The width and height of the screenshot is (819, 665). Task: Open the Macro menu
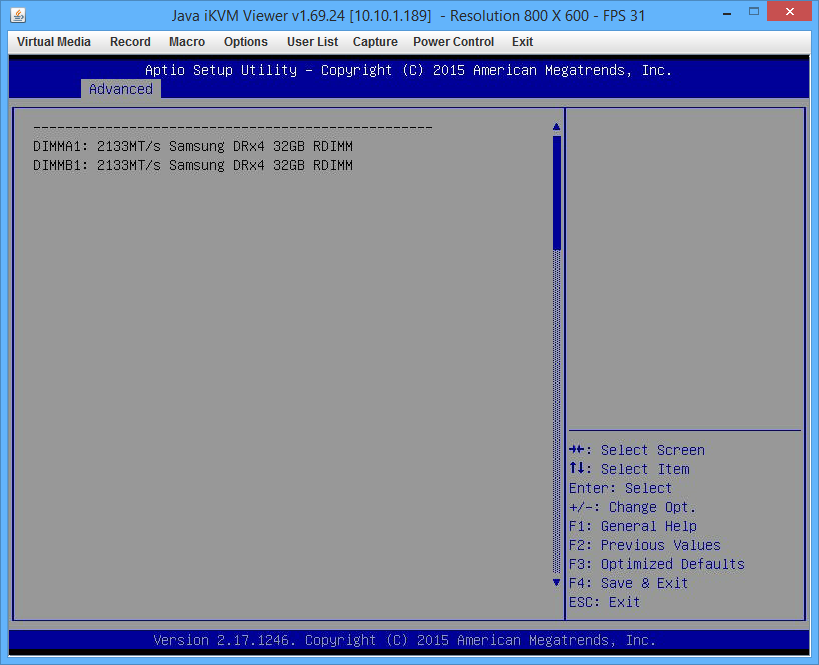(x=187, y=42)
